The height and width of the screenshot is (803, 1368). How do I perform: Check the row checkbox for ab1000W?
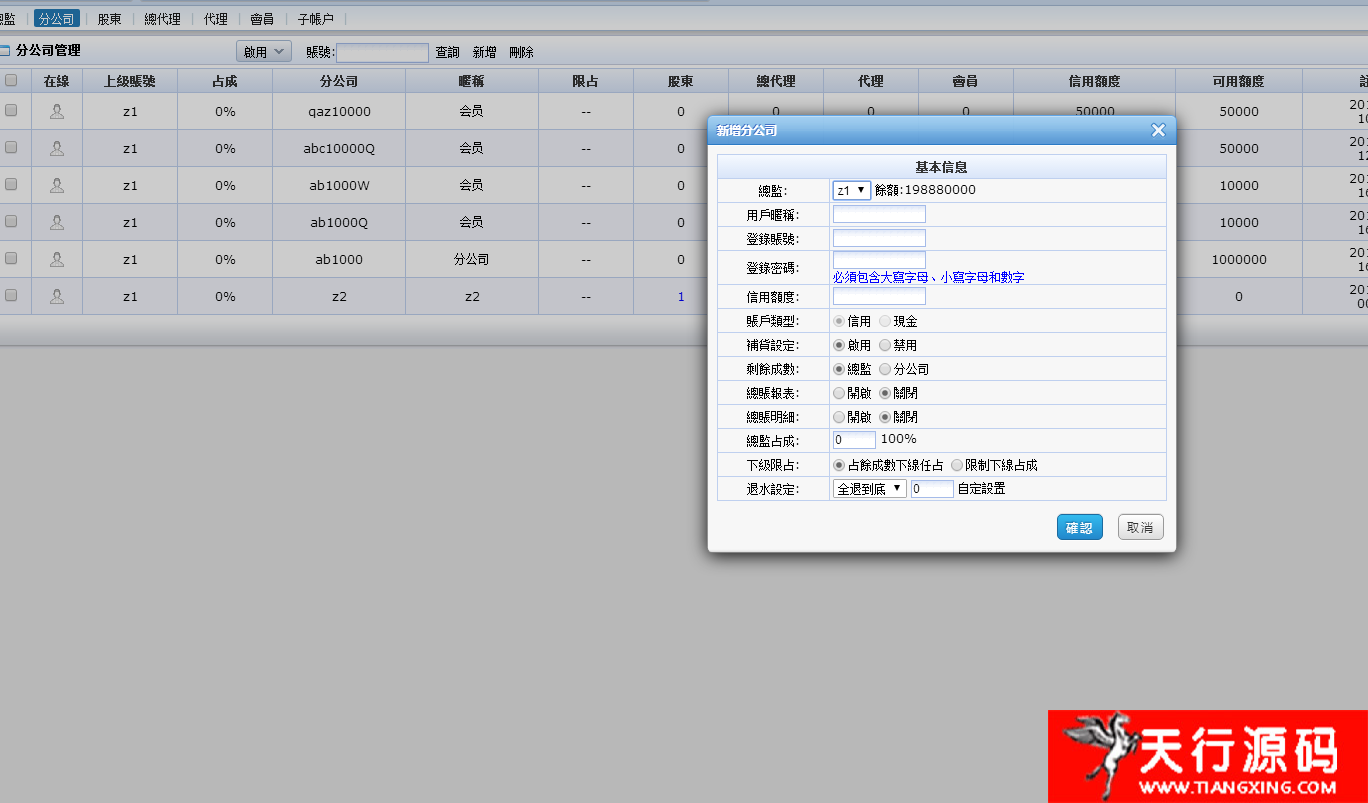pos(11,184)
